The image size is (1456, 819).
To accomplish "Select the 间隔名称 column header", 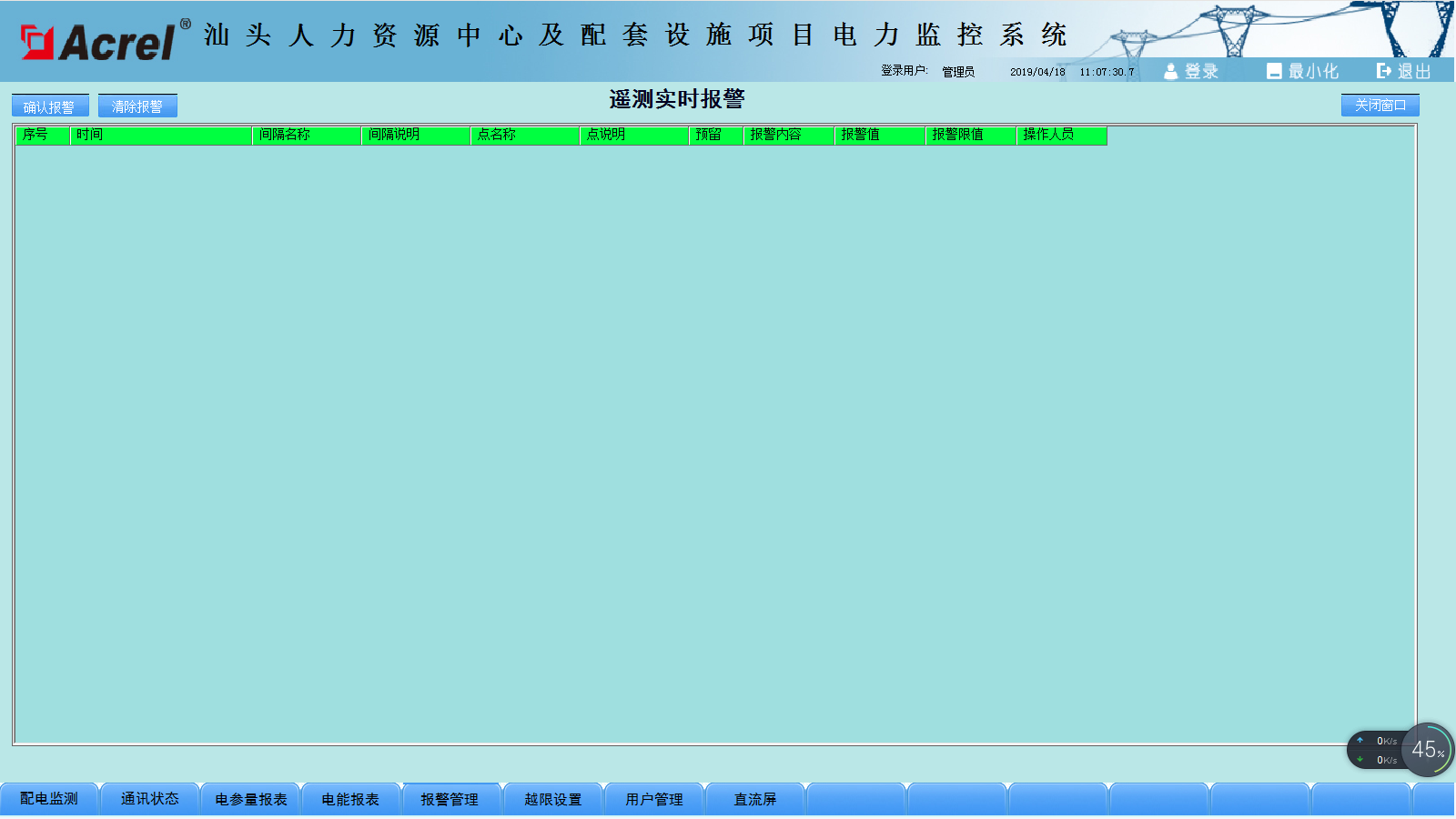I will click(306, 135).
